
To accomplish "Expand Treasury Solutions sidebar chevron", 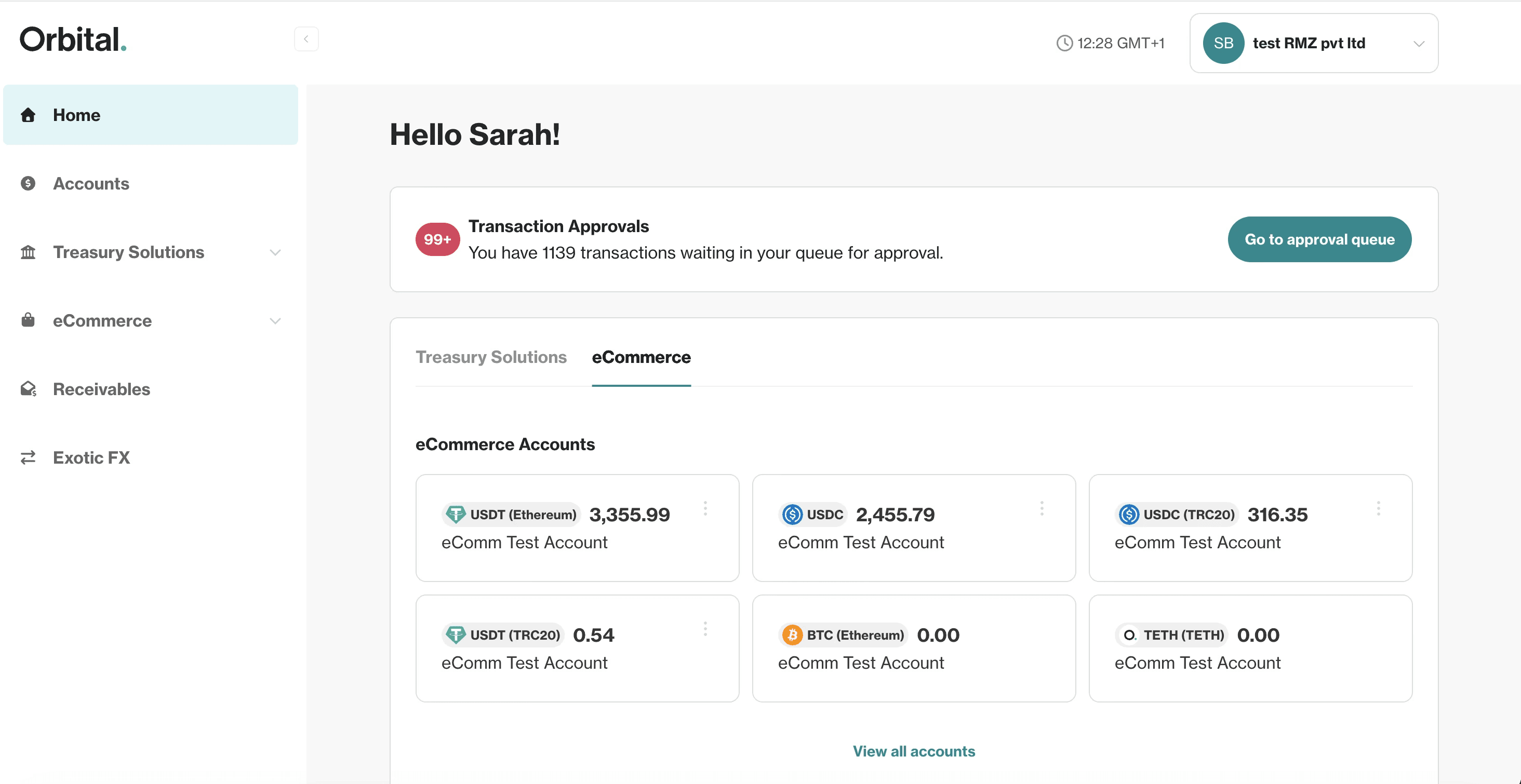I will [x=275, y=253].
